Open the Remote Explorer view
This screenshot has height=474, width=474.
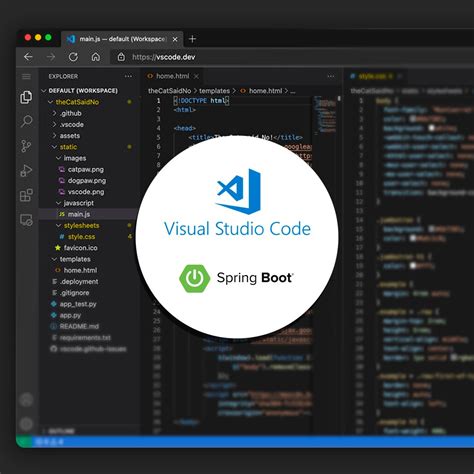(26, 220)
